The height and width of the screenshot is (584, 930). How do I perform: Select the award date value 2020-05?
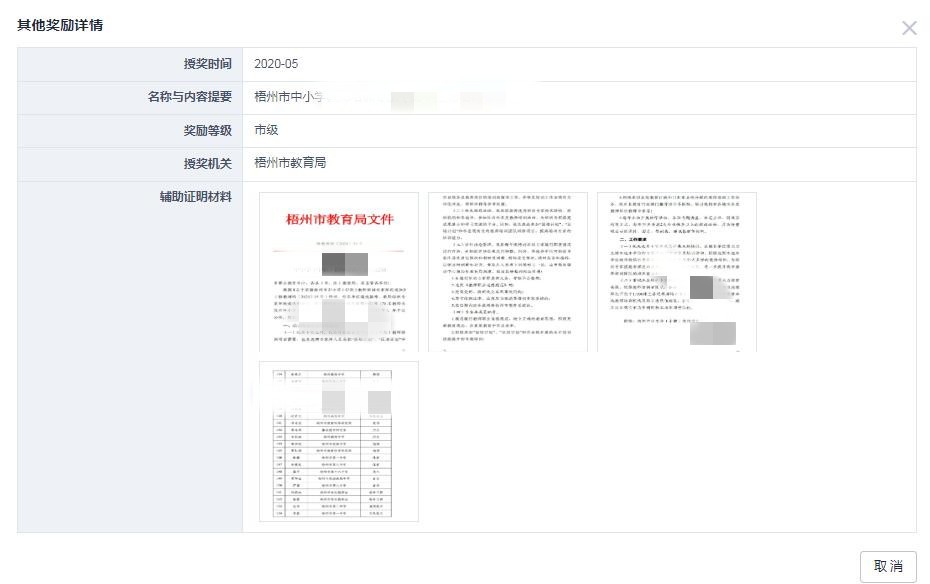click(x=276, y=64)
